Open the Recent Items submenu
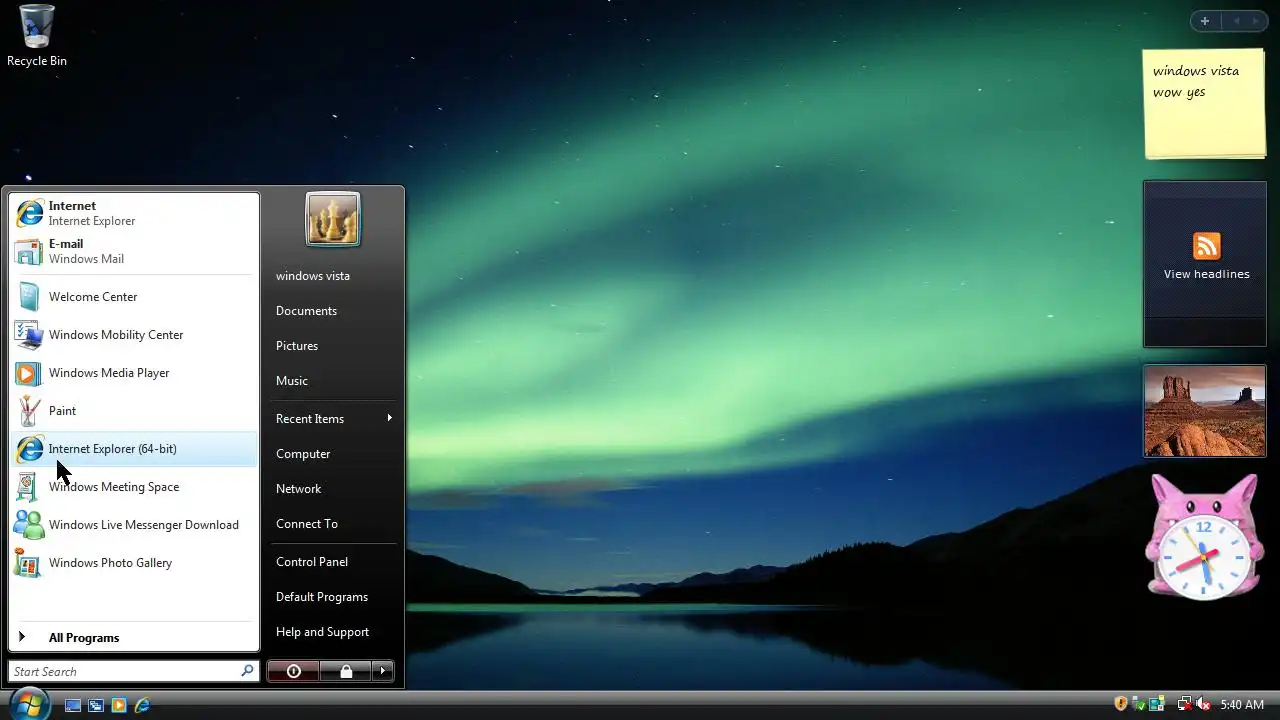Image resolution: width=1280 pixels, height=720 pixels. pyautogui.click(x=333, y=418)
